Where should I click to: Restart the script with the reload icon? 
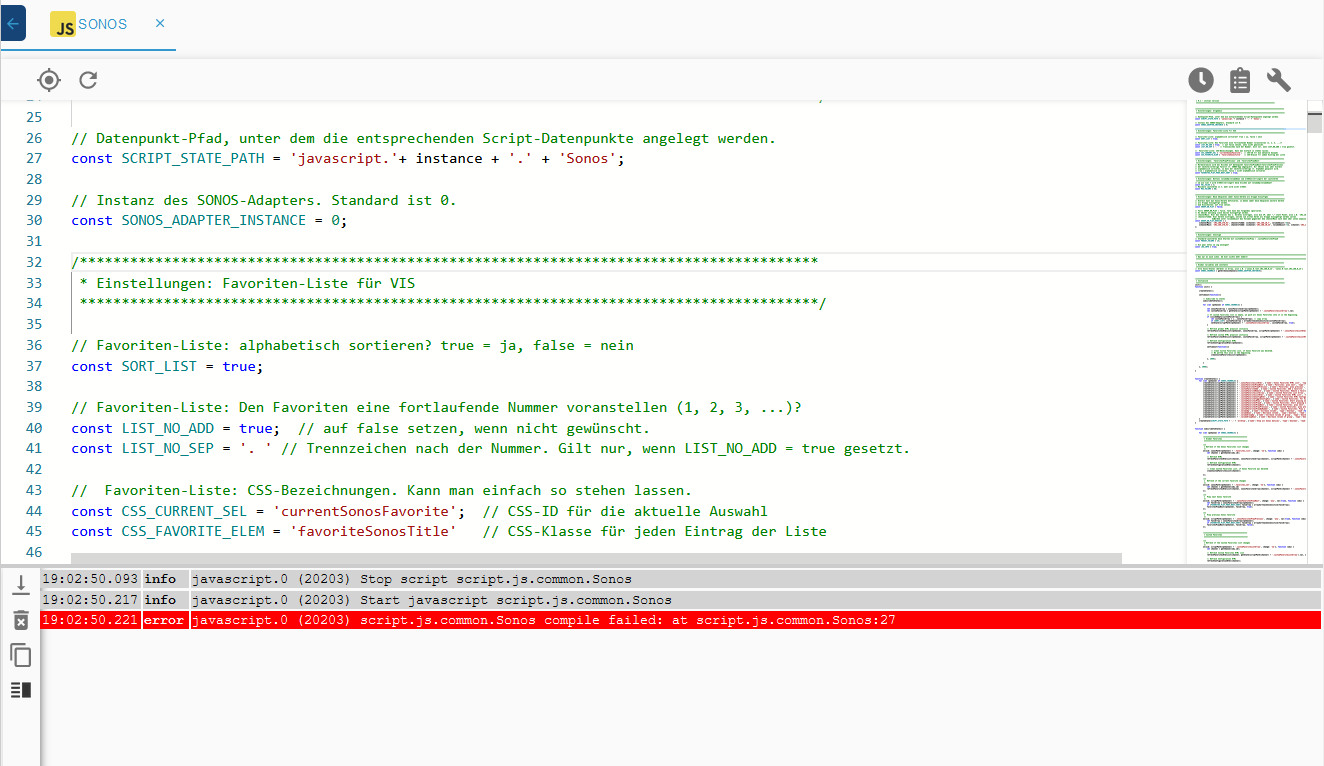88,80
